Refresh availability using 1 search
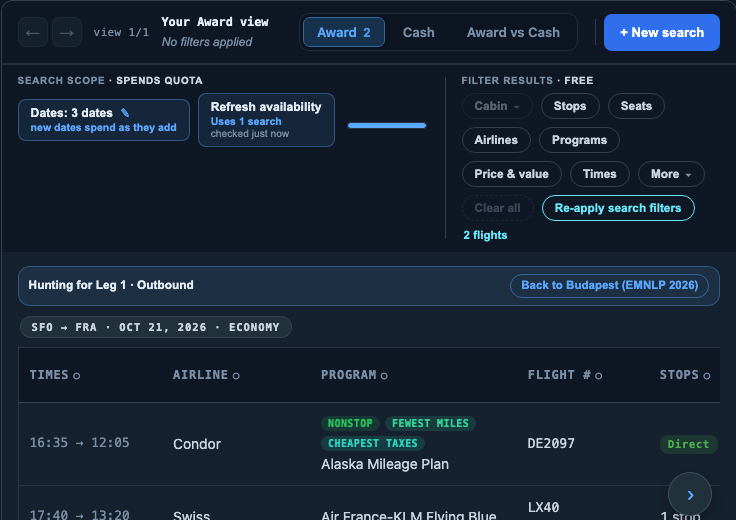Image resolution: width=736 pixels, height=520 pixels. coord(266,120)
